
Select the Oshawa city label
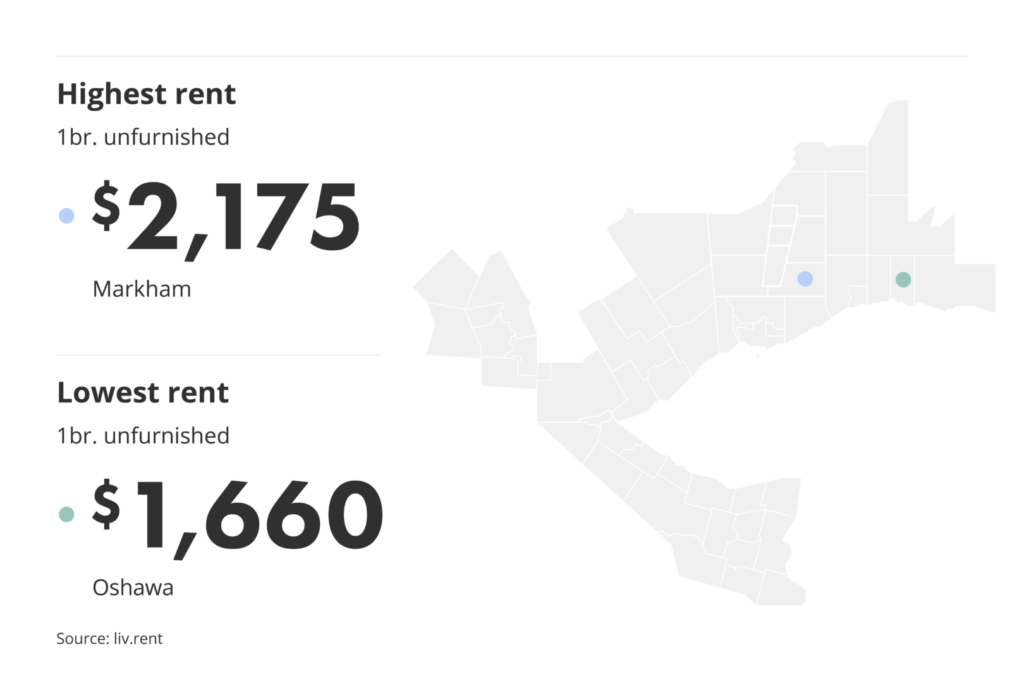tap(133, 587)
